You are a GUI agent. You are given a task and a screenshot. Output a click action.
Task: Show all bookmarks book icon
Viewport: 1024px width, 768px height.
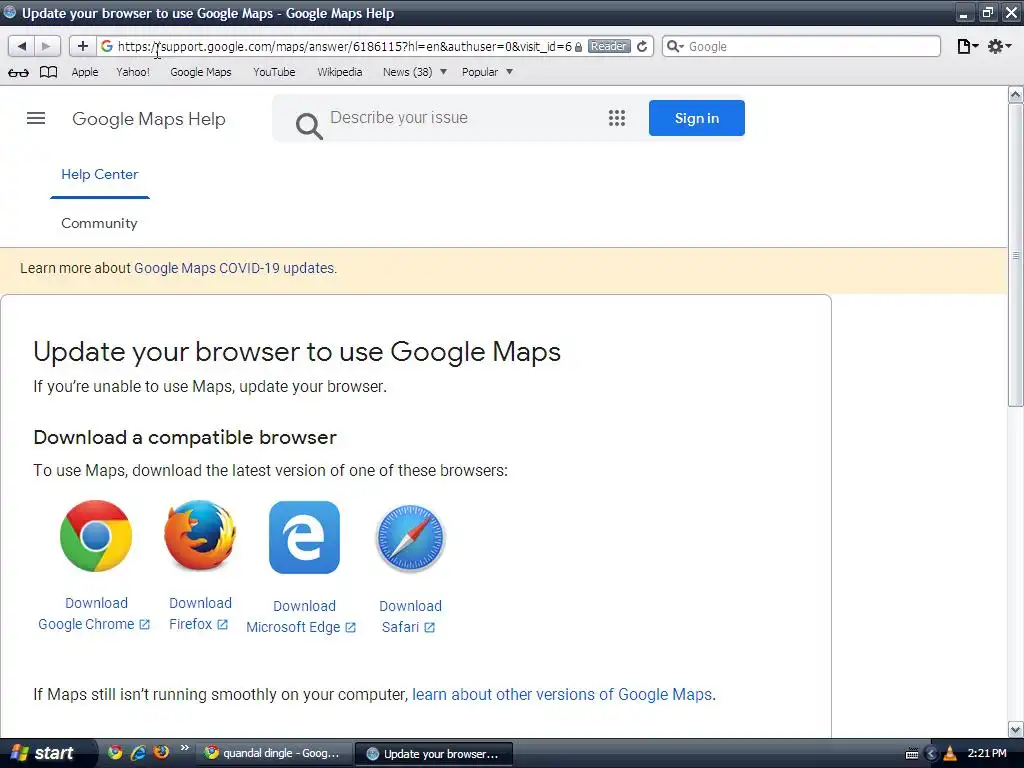point(48,72)
